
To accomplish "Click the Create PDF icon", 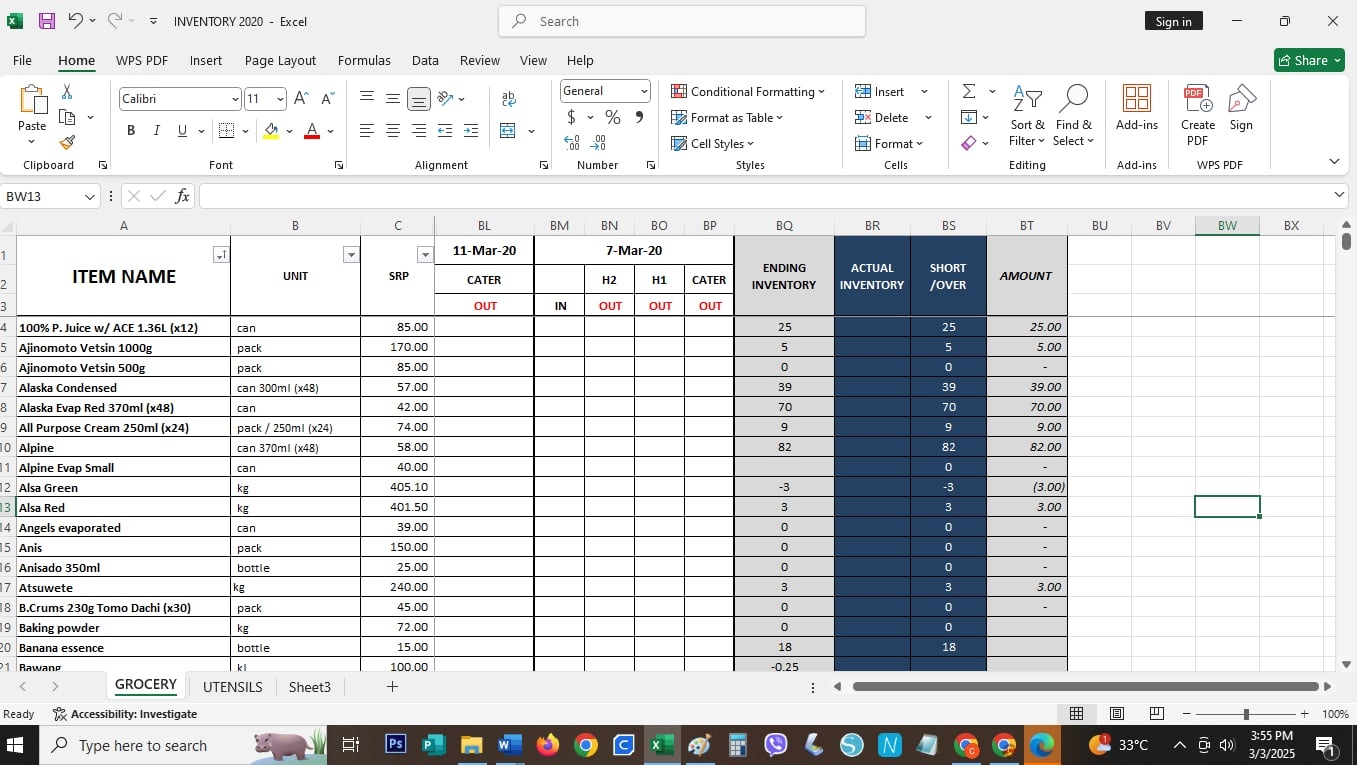I will coord(1197,116).
